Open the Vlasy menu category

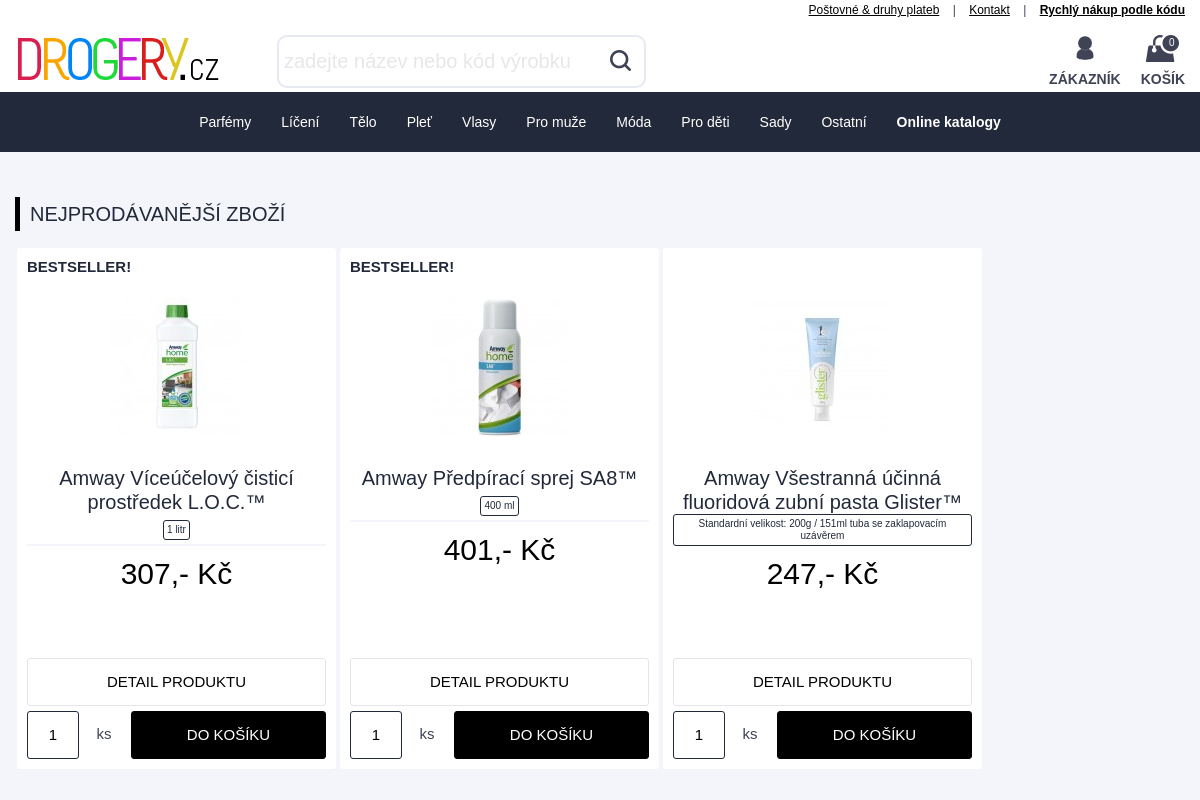tap(479, 122)
